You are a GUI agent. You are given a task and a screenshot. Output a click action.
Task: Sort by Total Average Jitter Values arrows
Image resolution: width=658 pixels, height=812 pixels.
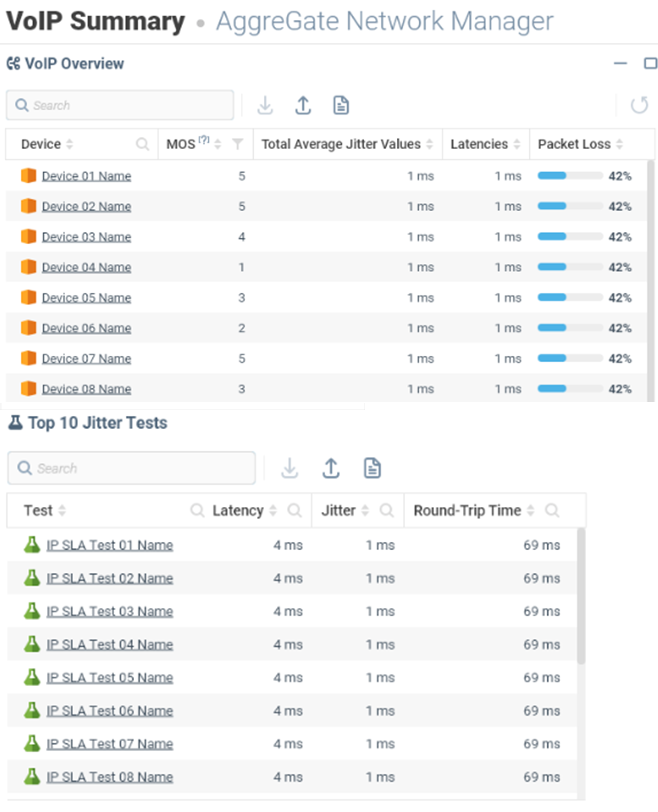[429, 144]
